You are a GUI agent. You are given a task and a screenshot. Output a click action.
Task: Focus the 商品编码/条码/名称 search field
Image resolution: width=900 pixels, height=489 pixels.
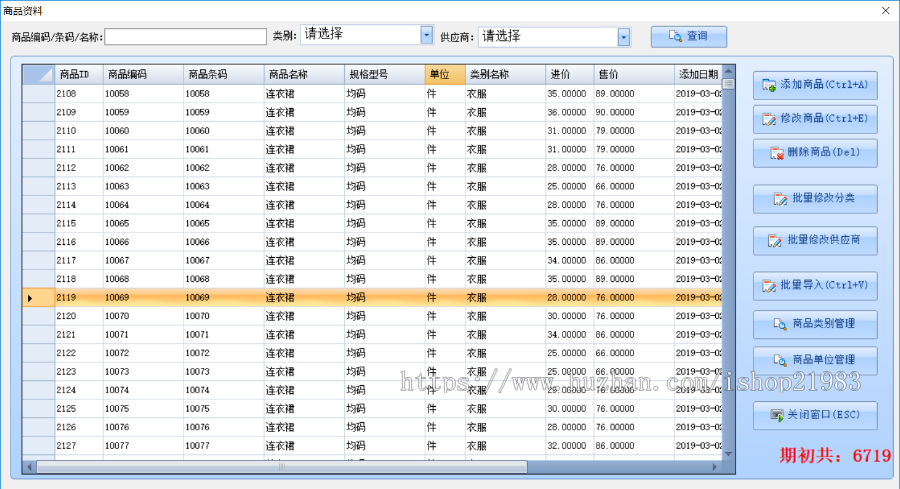[x=185, y=37]
